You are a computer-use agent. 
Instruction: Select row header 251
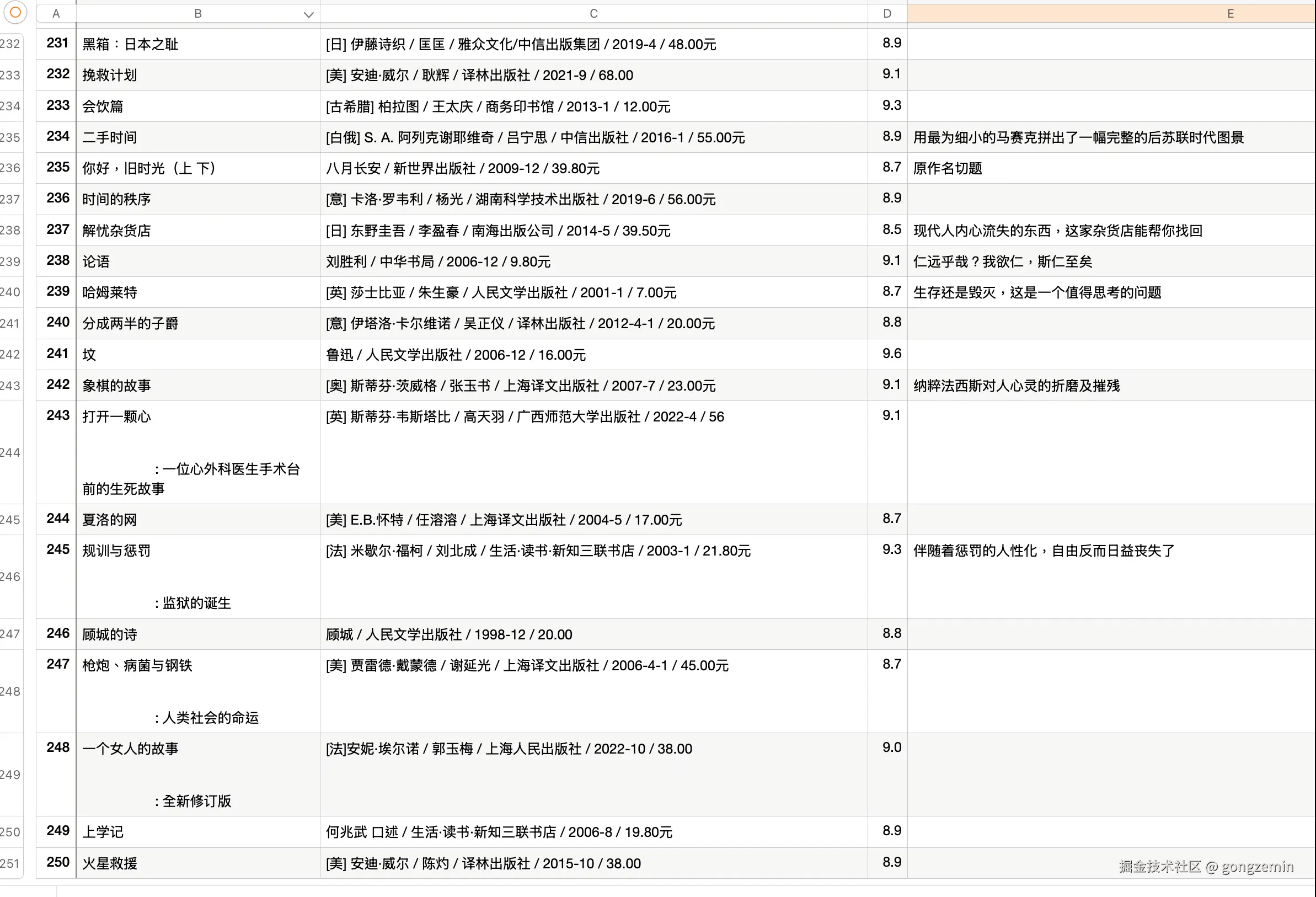pyautogui.click(x=10, y=863)
